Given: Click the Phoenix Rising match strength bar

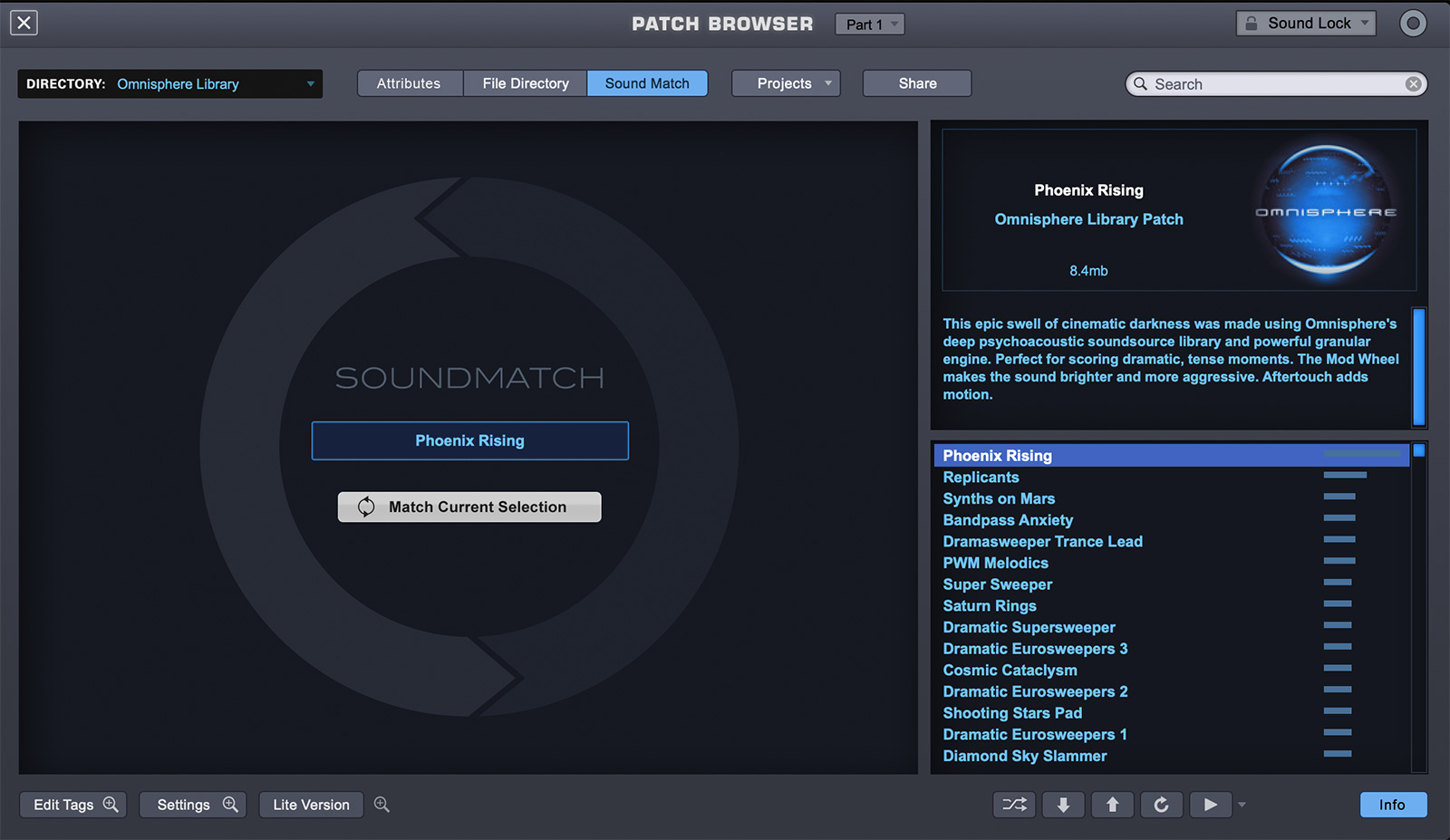Looking at the screenshot, I should (1362, 453).
